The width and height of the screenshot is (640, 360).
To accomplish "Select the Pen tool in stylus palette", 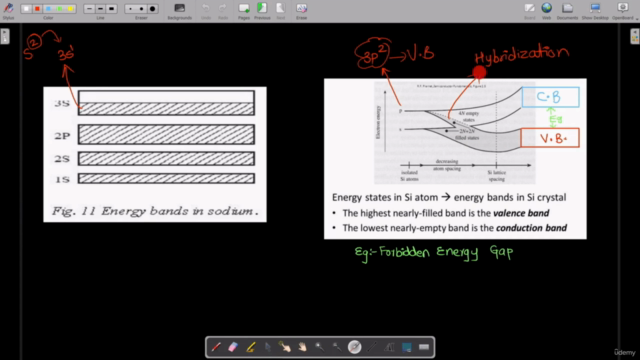I will (x=216, y=347).
